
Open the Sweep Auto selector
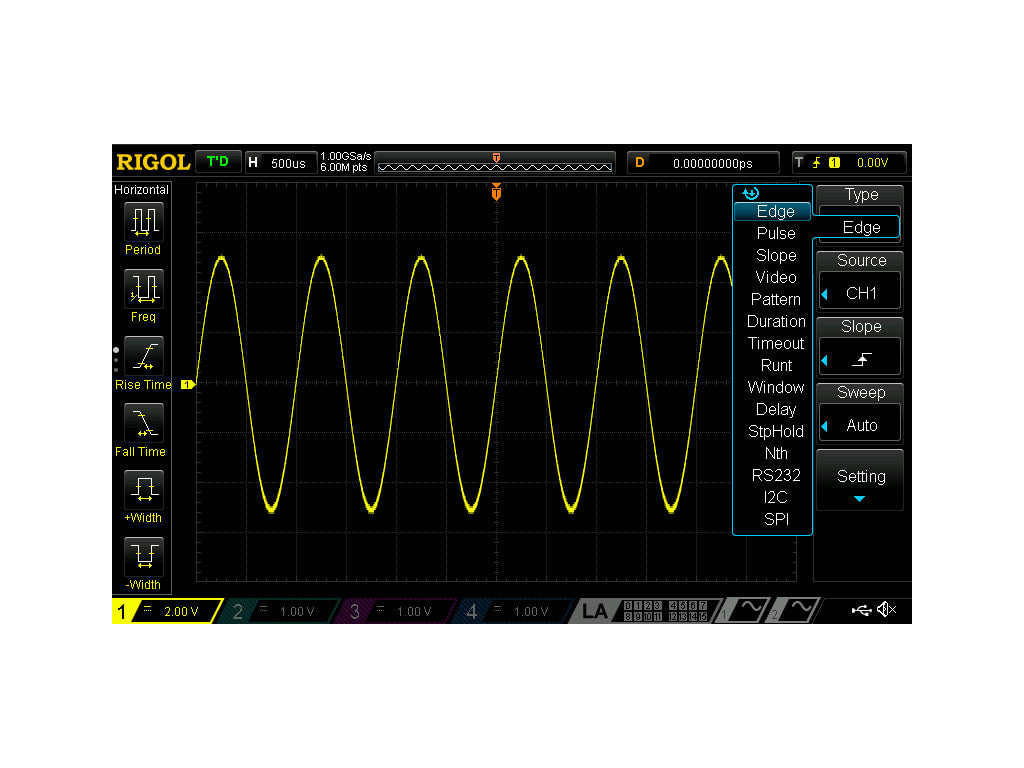861,425
